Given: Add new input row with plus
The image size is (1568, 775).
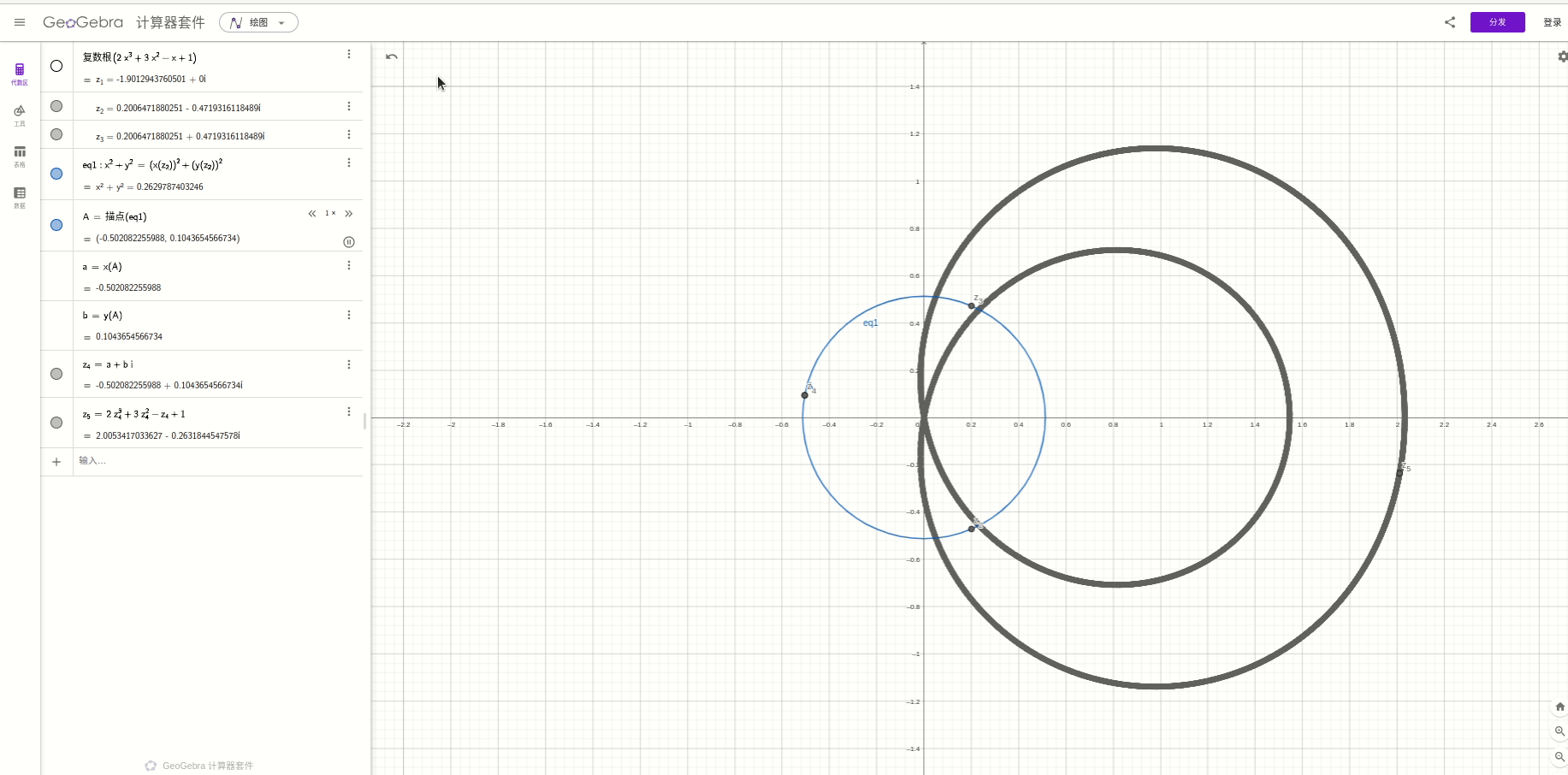Looking at the screenshot, I should coord(56,462).
